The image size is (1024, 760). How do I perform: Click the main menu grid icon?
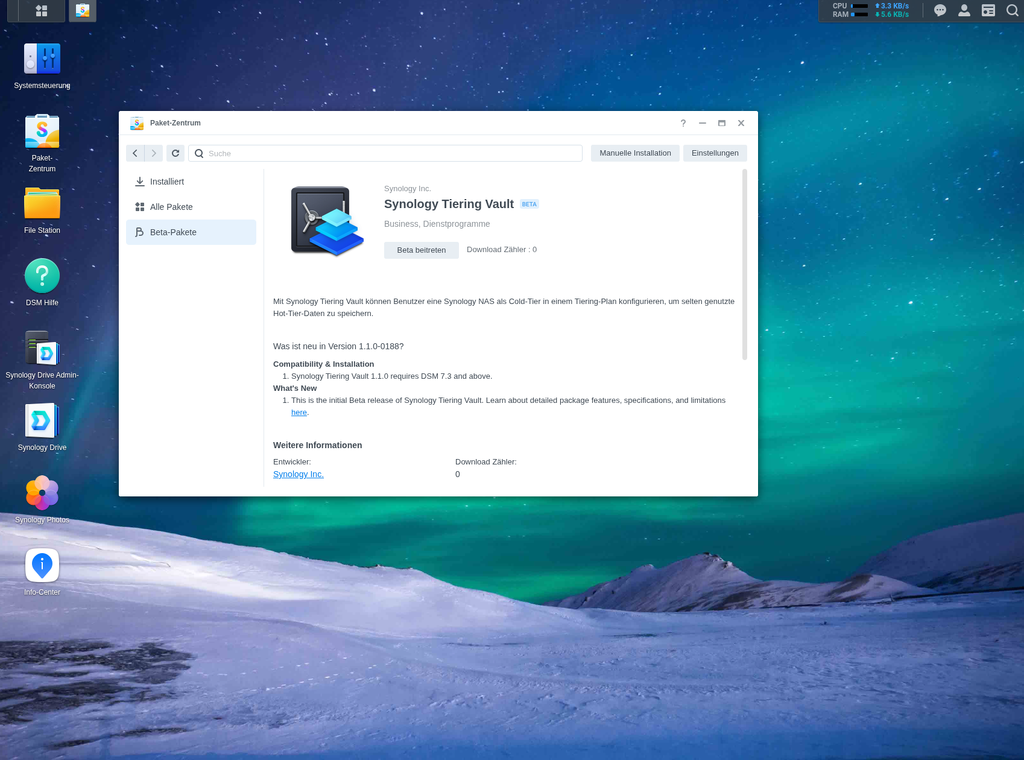click(x=41, y=11)
